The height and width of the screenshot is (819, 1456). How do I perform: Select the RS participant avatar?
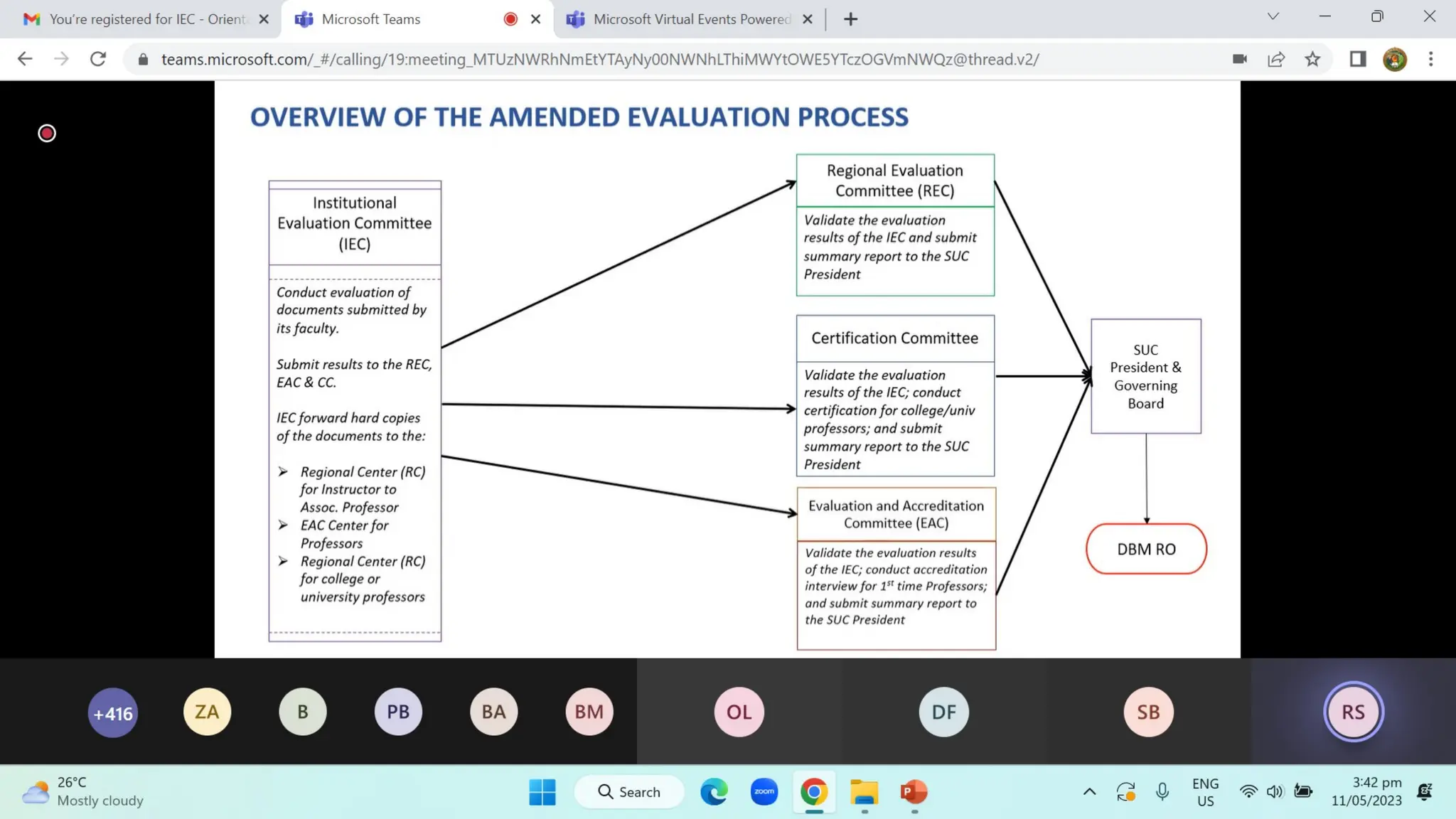tap(1352, 712)
